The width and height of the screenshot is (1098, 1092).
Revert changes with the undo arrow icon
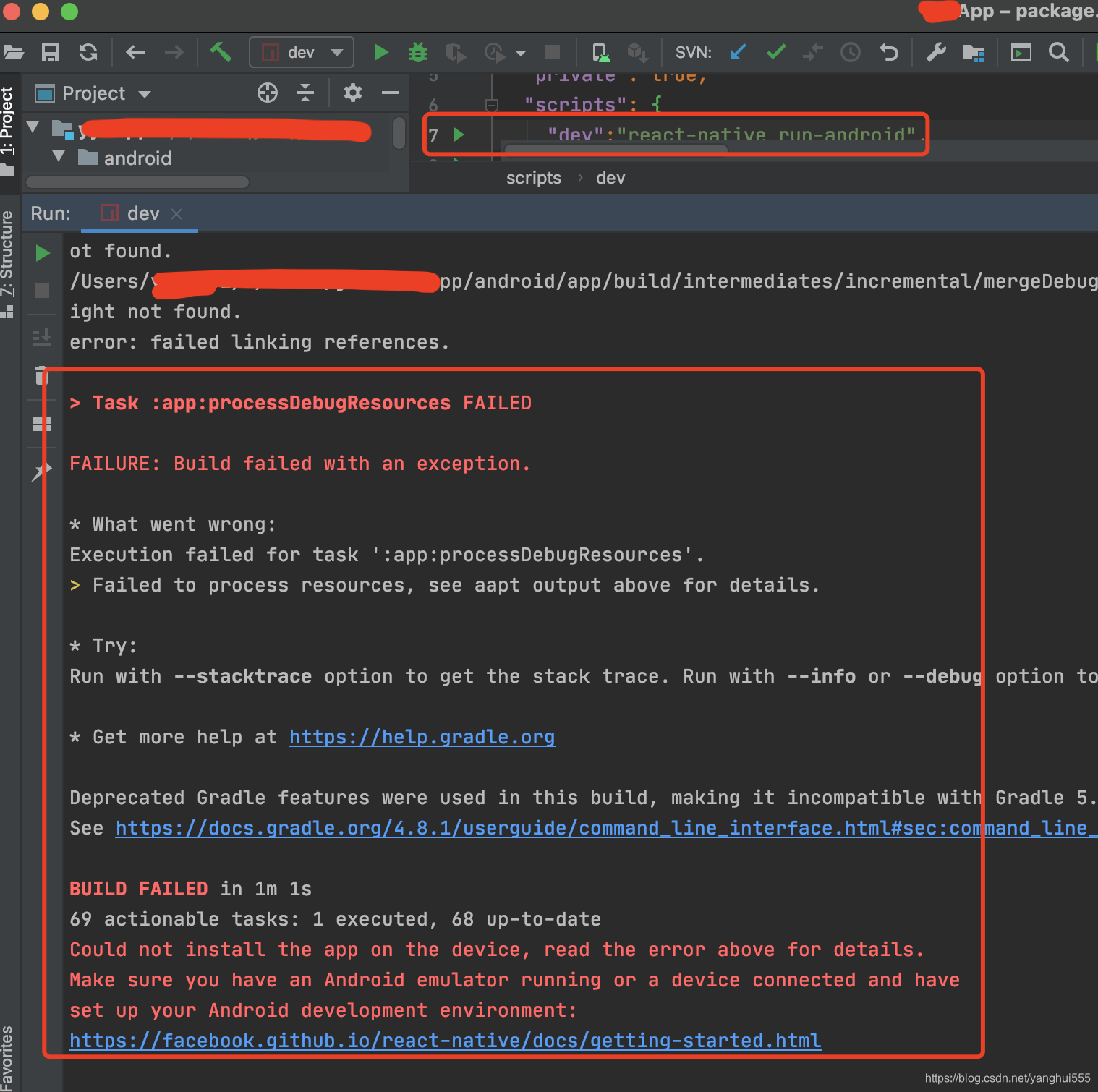pyautogui.click(x=889, y=52)
